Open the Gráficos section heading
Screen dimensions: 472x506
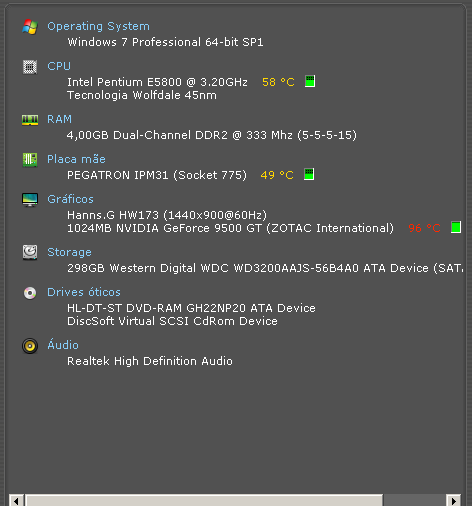70,199
